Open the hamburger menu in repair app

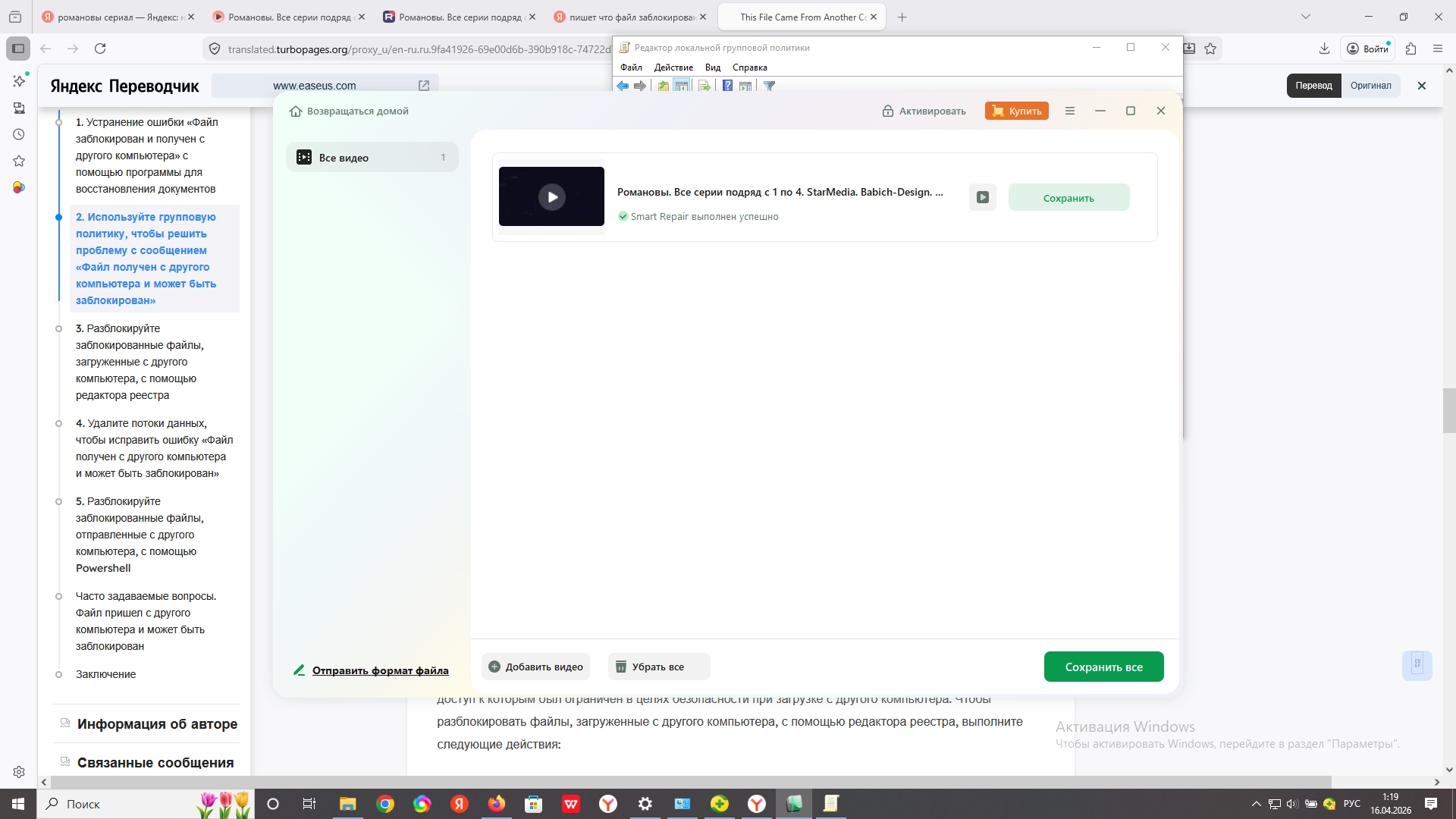point(1069,111)
